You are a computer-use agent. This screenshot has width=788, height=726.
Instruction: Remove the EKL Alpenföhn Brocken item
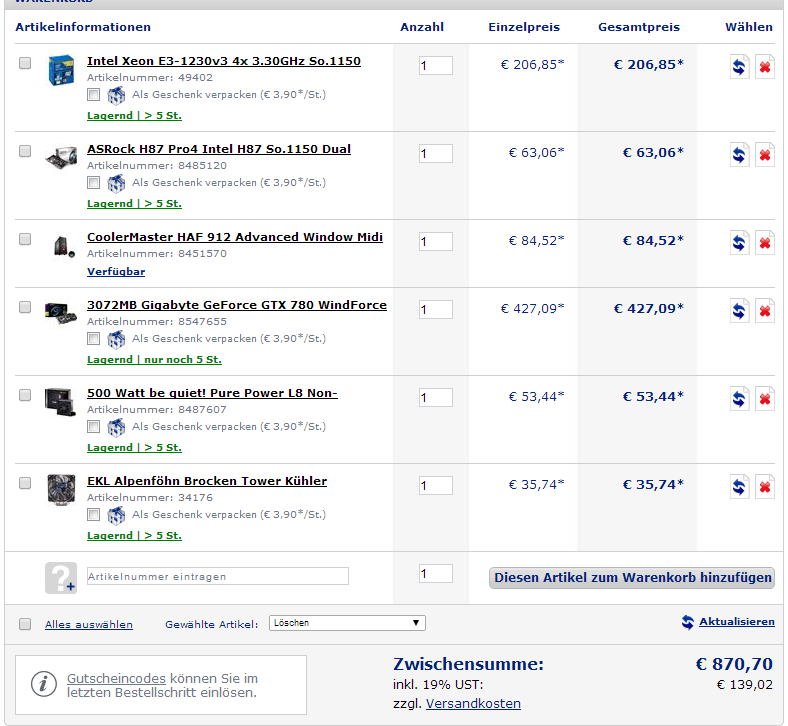(764, 487)
